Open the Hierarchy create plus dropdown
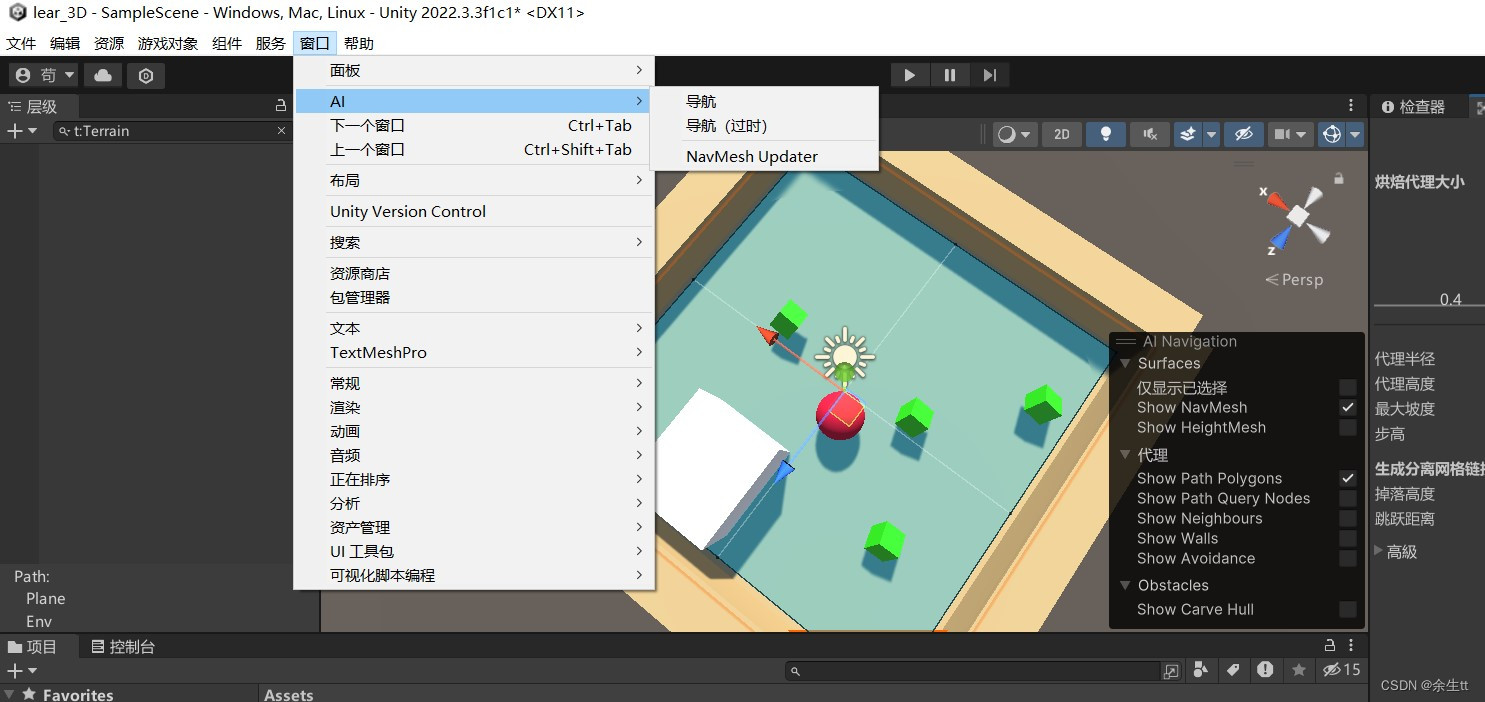This screenshot has height=702, width=1485. [x=22, y=131]
